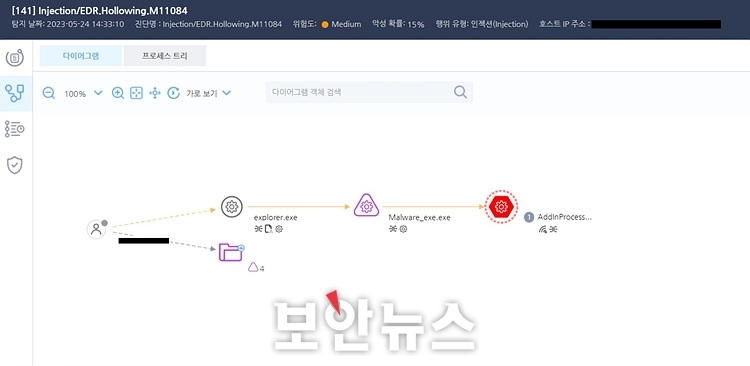Select the user account node
This screenshot has height=366, width=750.
(97, 229)
